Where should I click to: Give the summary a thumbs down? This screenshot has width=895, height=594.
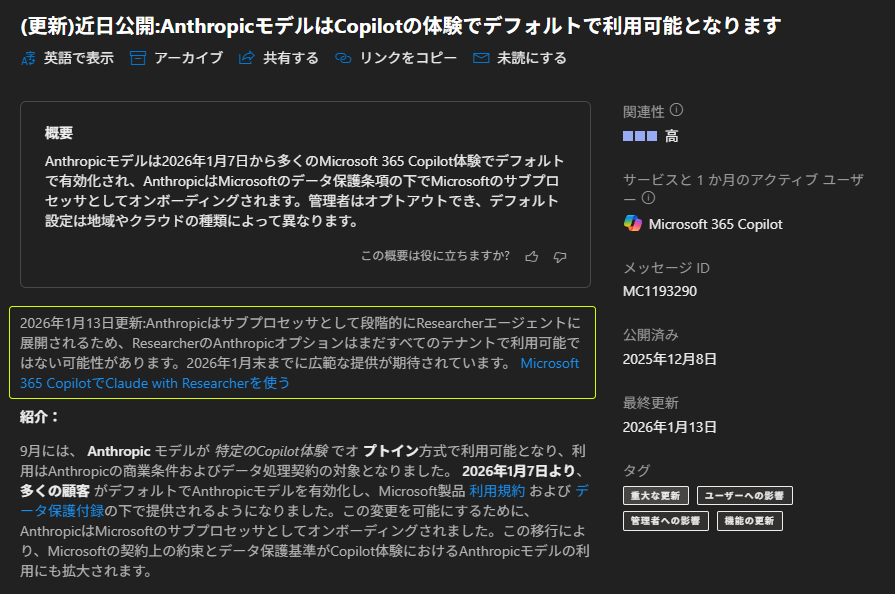point(560,257)
